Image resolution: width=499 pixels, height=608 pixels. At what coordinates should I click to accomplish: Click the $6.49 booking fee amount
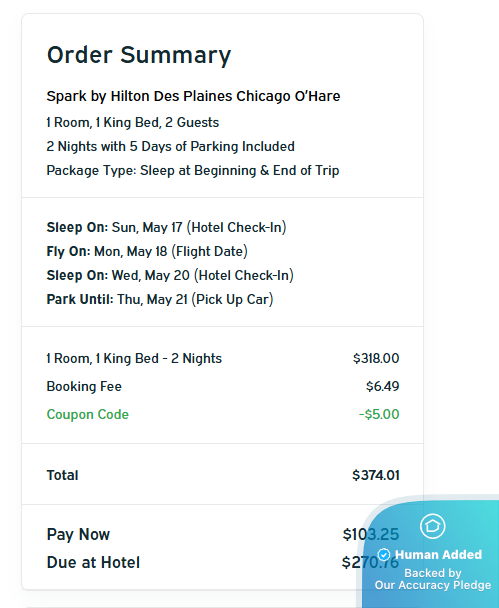point(382,386)
